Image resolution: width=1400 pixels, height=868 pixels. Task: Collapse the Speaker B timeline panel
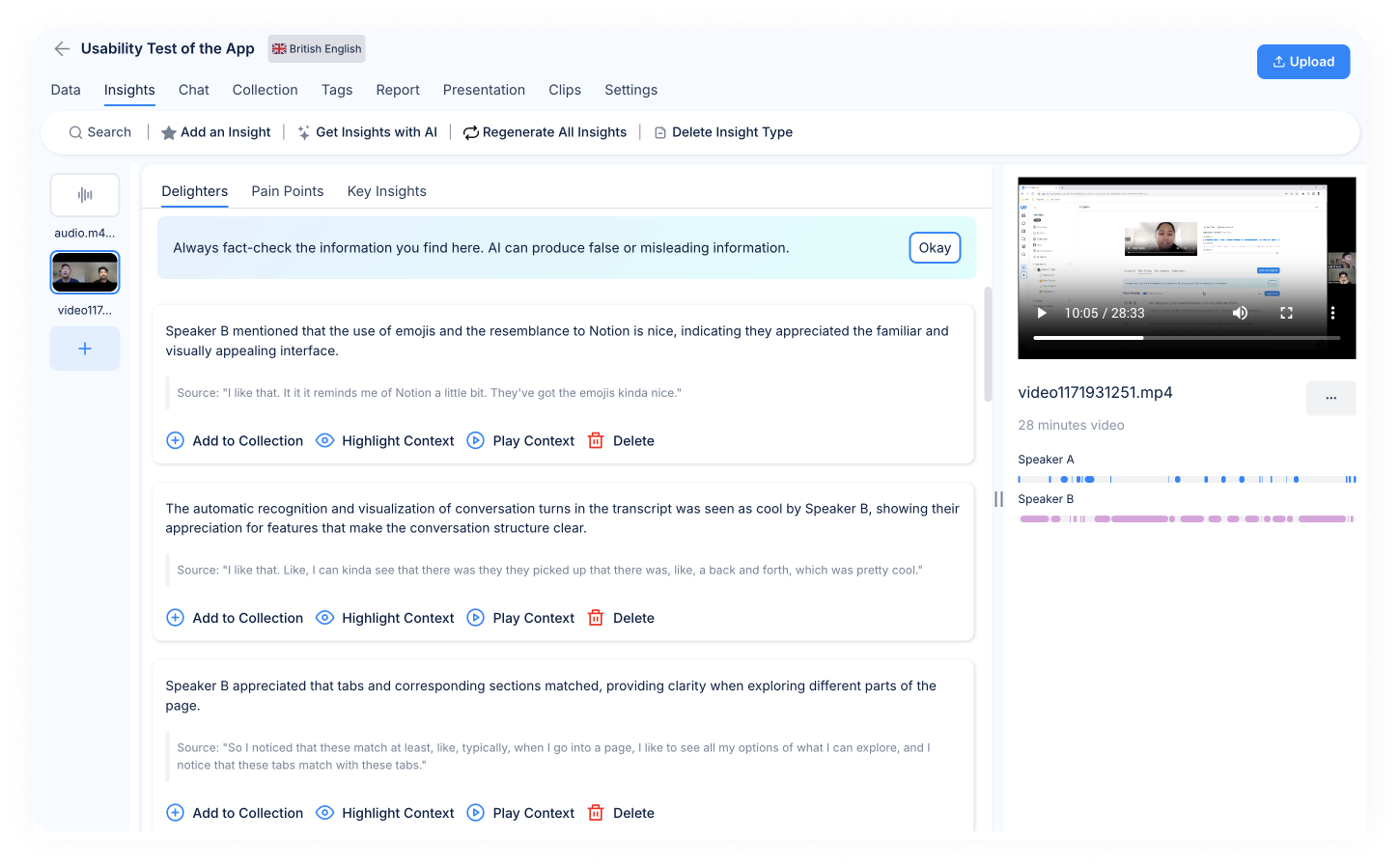[x=999, y=498]
